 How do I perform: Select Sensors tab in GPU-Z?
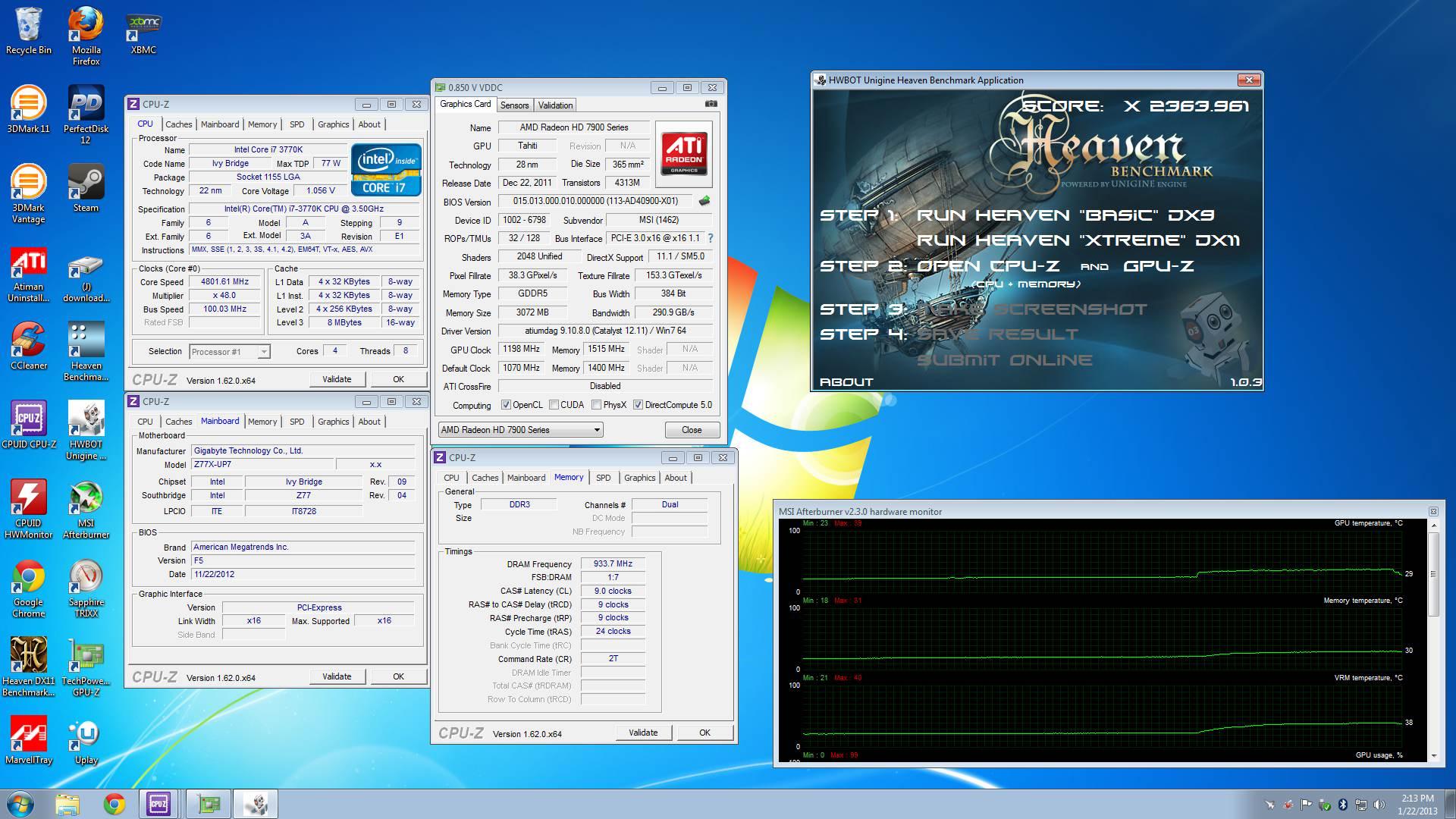pos(514,105)
